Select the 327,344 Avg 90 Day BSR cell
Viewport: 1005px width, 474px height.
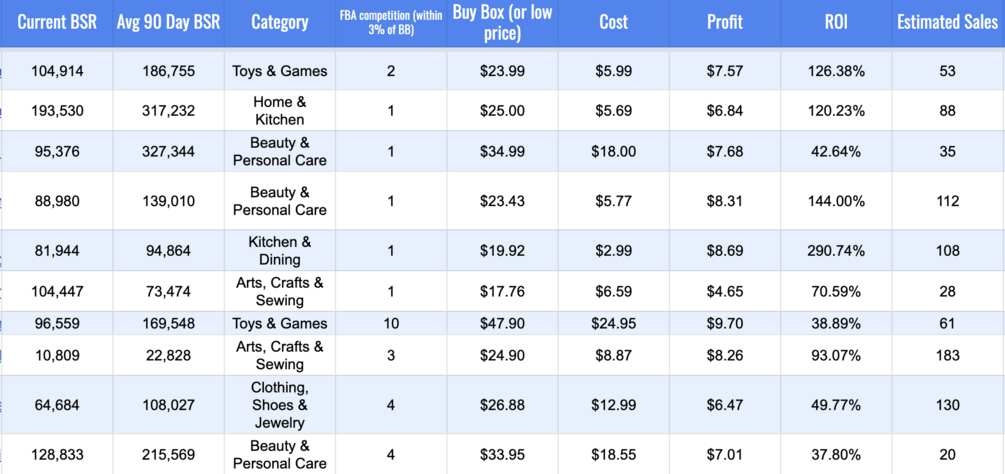169,151
